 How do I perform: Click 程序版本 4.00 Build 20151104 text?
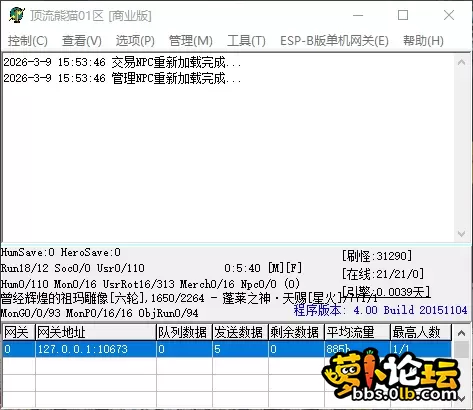[380, 310]
